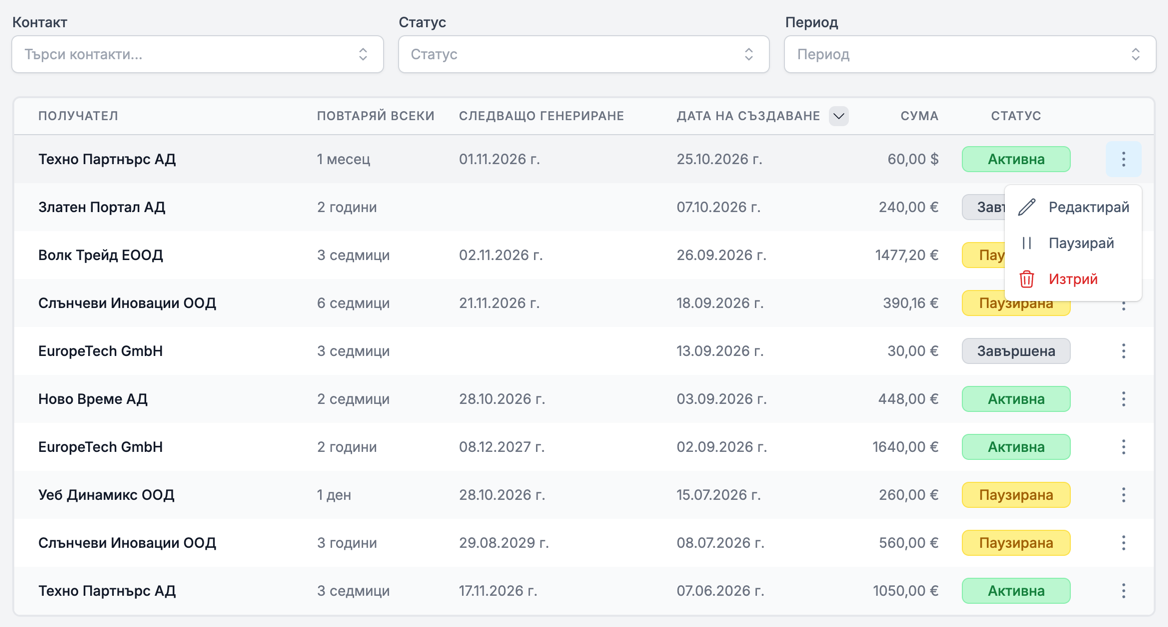Select recipient Уеб Динамикс ООД
This screenshot has width=1168, height=627.
[x=107, y=495]
